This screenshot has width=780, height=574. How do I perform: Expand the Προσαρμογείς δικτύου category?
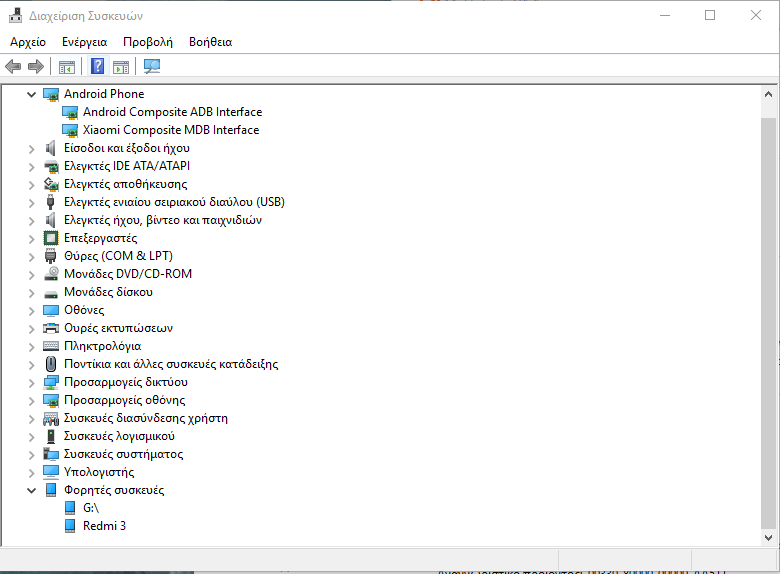(33, 382)
